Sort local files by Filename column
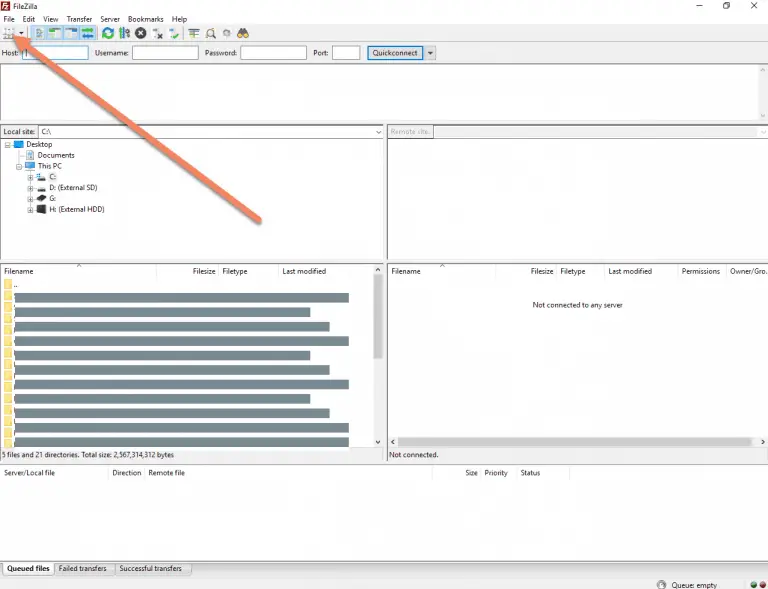The width and height of the screenshot is (768, 589). (x=78, y=271)
